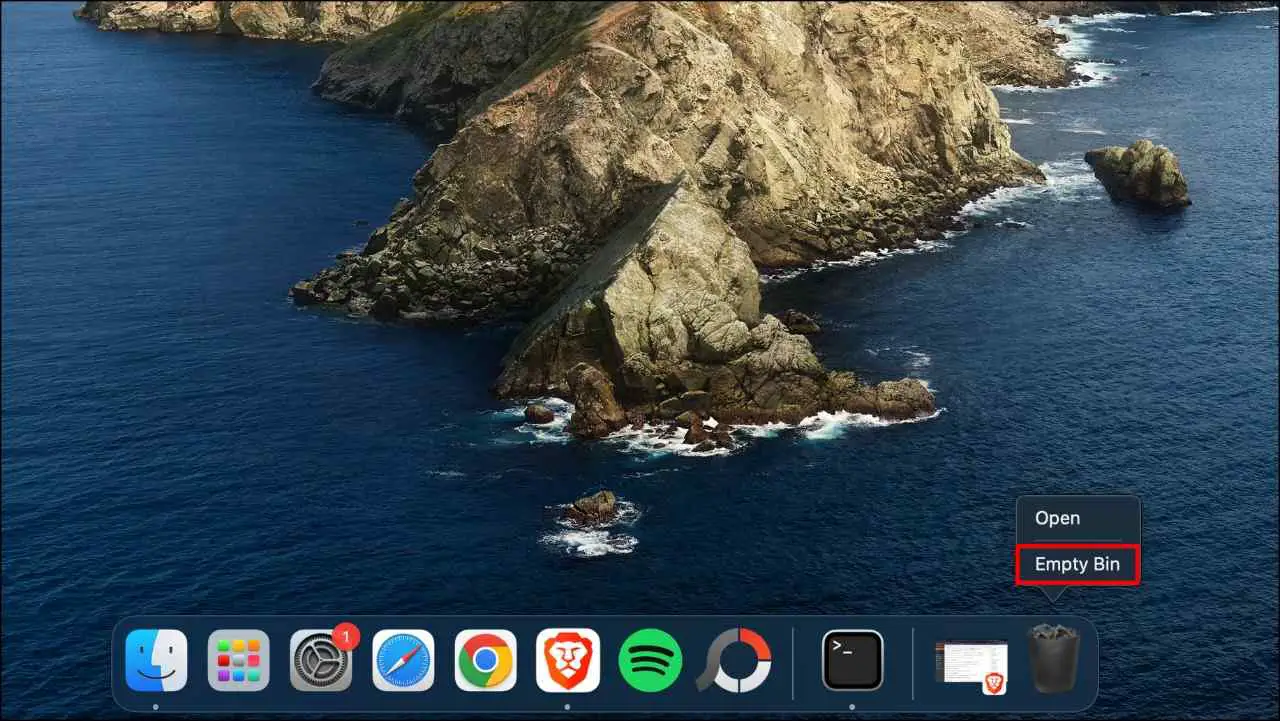Open Launchpad in the Dock
Viewport: 1280px width, 721px height.
point(238,660)
